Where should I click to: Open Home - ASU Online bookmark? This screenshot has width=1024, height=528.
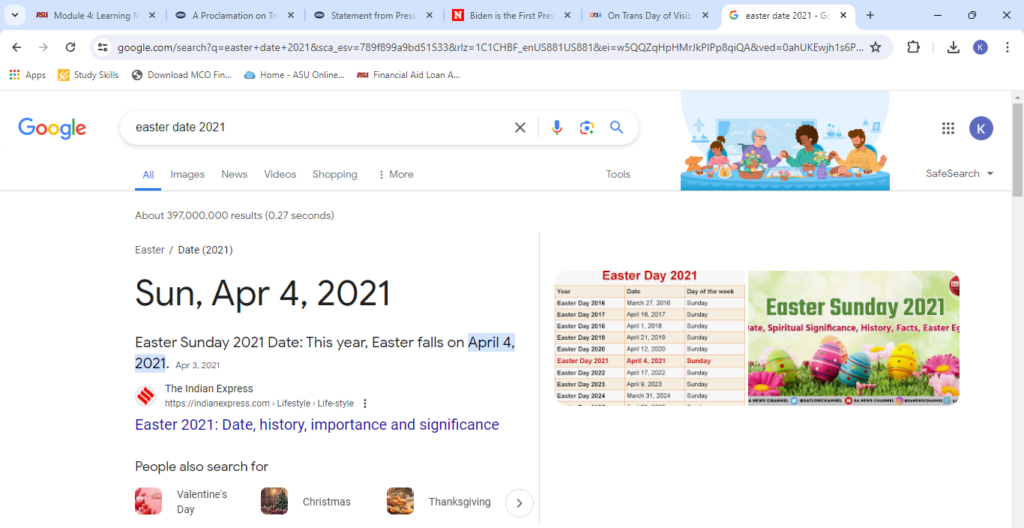[295, 74]
